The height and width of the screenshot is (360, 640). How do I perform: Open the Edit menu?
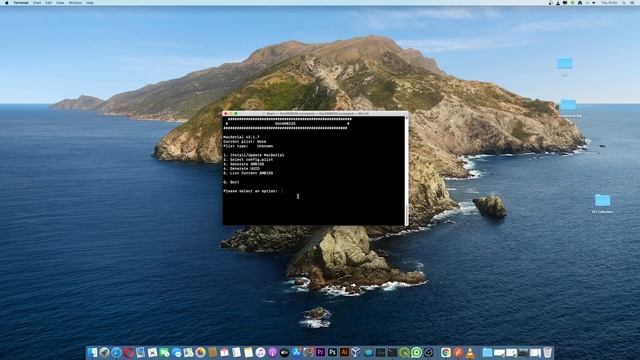tap(49, 2)
